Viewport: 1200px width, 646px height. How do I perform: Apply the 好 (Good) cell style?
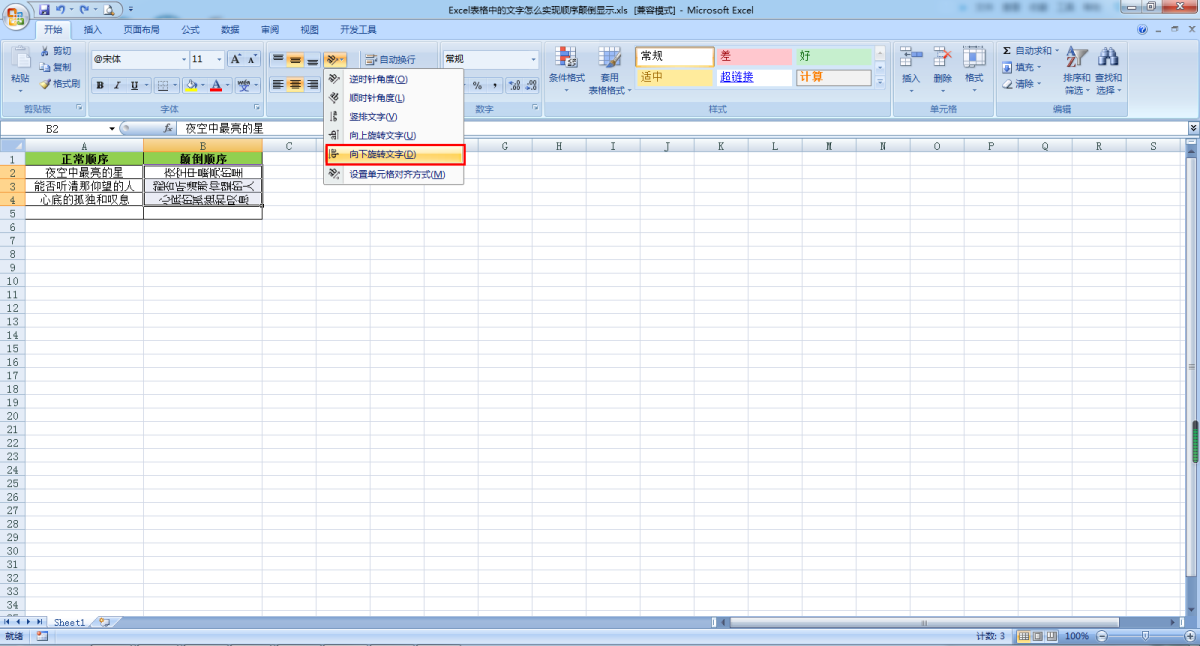pos(833,57)
